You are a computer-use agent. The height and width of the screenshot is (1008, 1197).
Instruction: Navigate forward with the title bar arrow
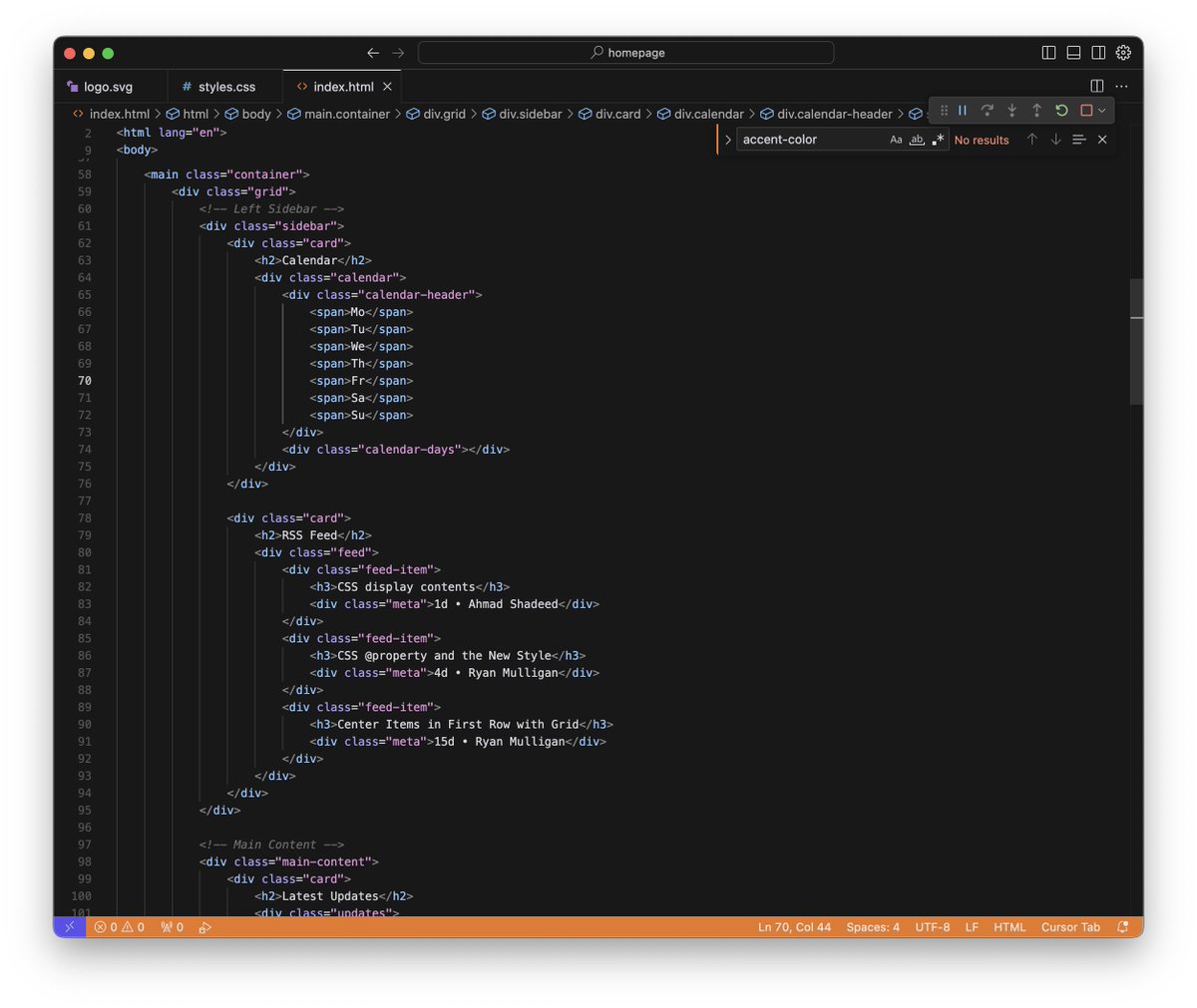[398, 53]
